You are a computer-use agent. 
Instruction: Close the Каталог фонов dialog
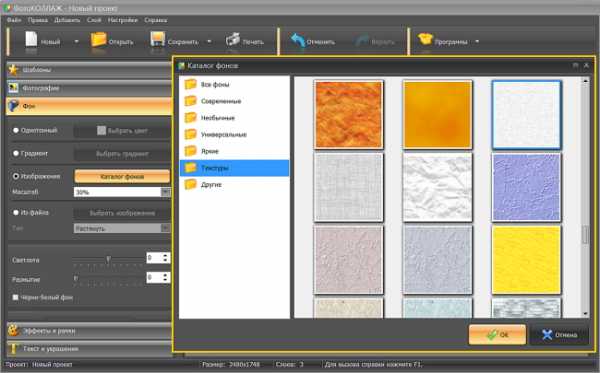(x=586, y=66)
